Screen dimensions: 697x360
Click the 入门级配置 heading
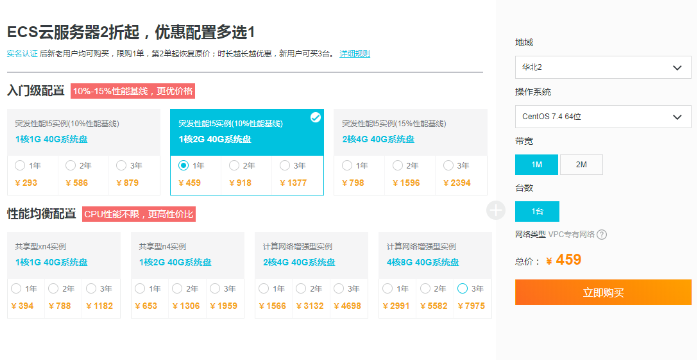pyautogui.click(x=36, y=91)
